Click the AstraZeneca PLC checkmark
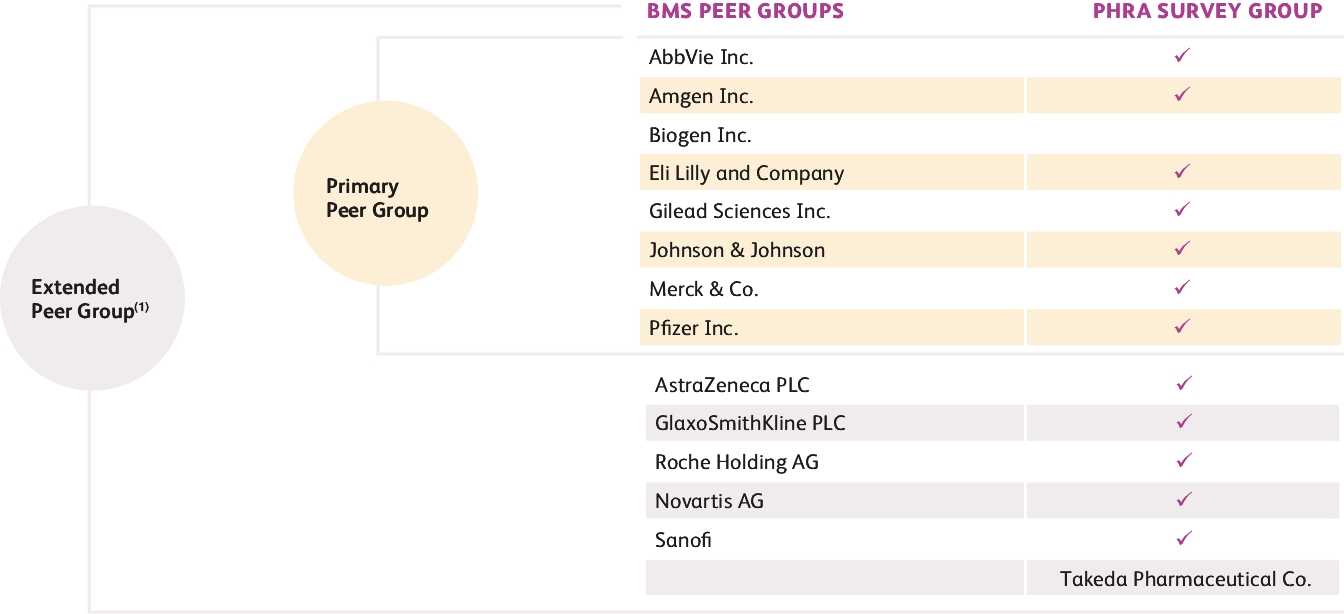The width and height of the screenshot is (1344, 614). (1184, 384)
